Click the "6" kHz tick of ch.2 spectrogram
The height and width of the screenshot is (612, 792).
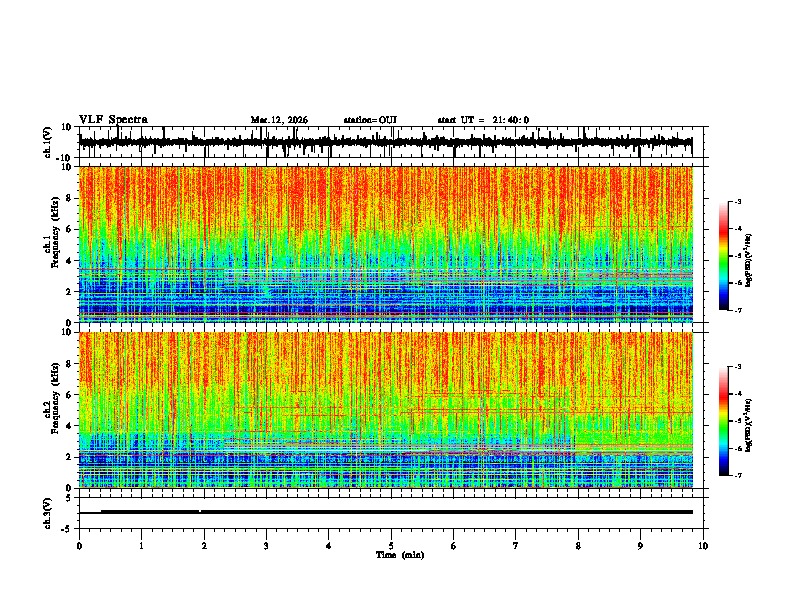(69, 395)
